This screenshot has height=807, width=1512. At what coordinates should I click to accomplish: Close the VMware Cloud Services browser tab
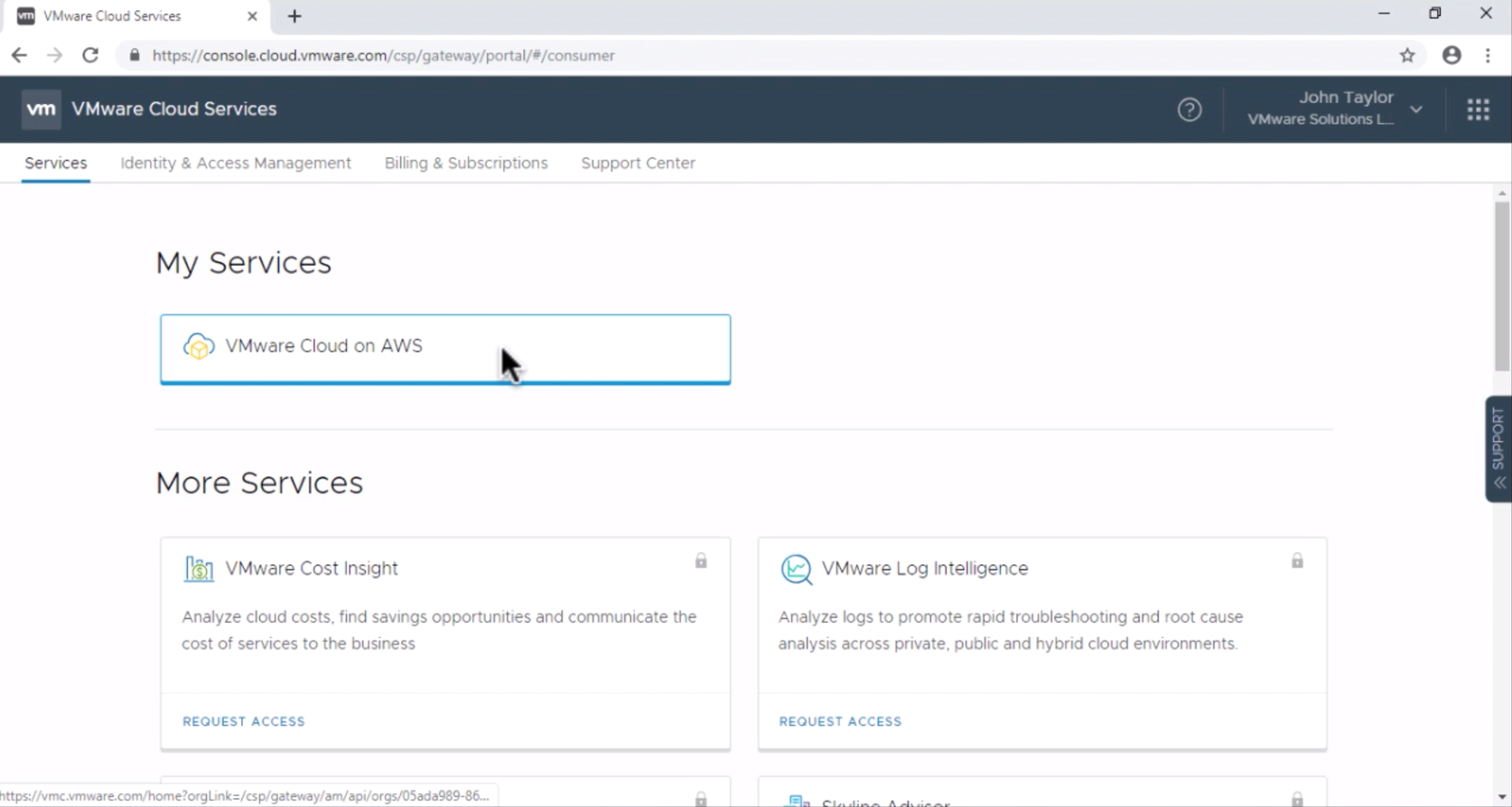[252, 16]
